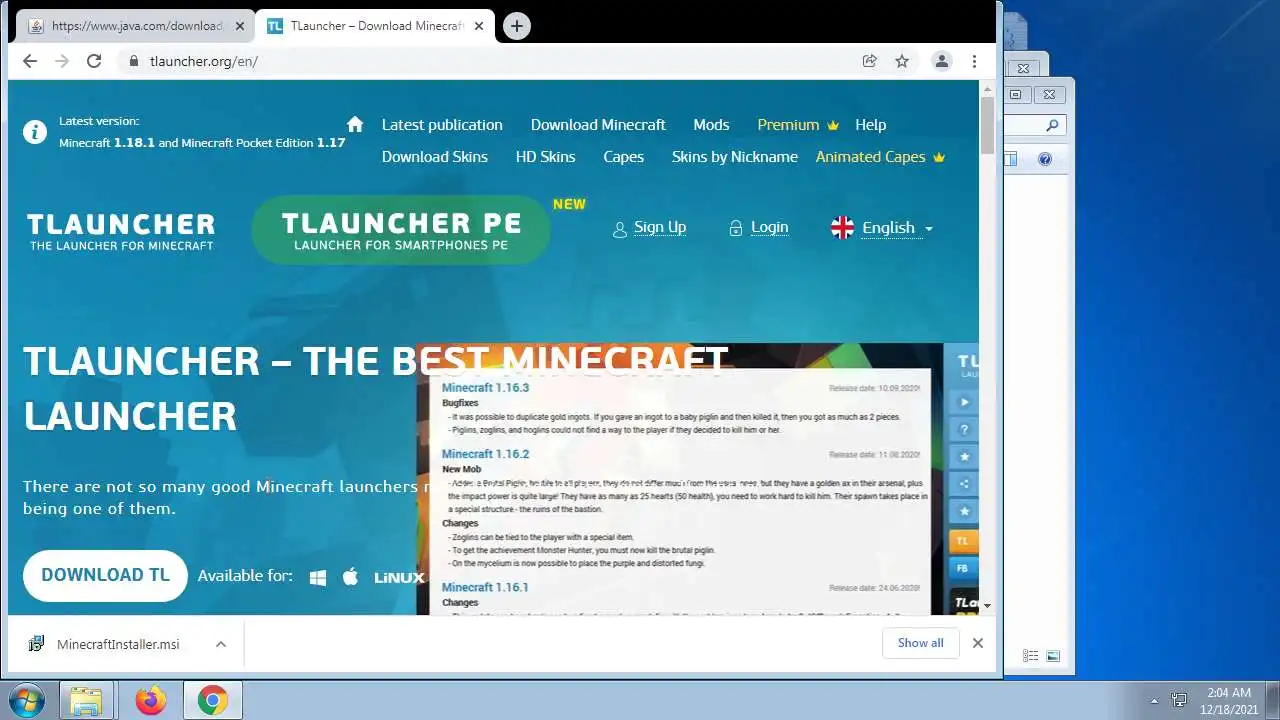
Task: Choose the LINUX download option
Action: tap(399, 577)
